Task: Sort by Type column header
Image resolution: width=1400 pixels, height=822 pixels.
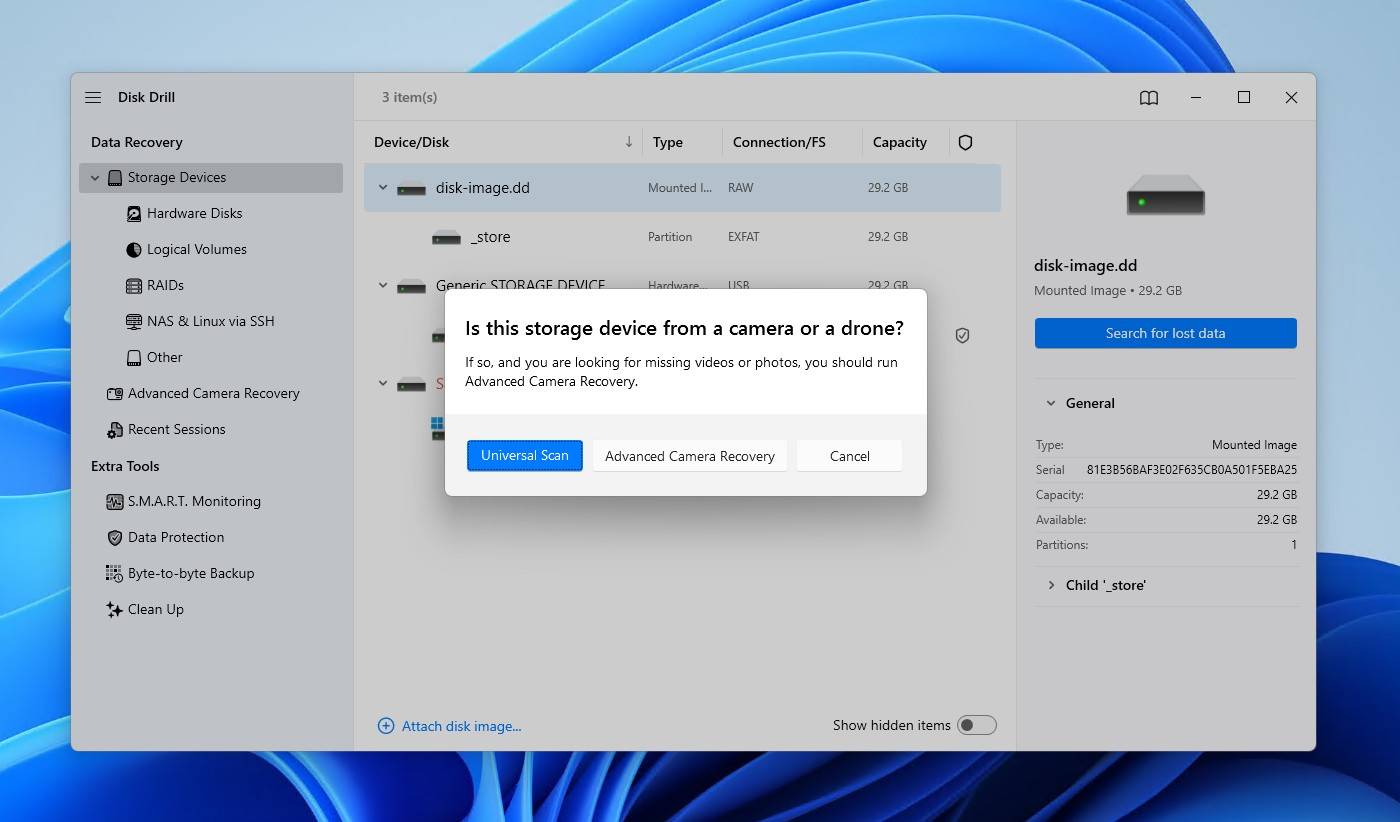Action: [668, 143]
